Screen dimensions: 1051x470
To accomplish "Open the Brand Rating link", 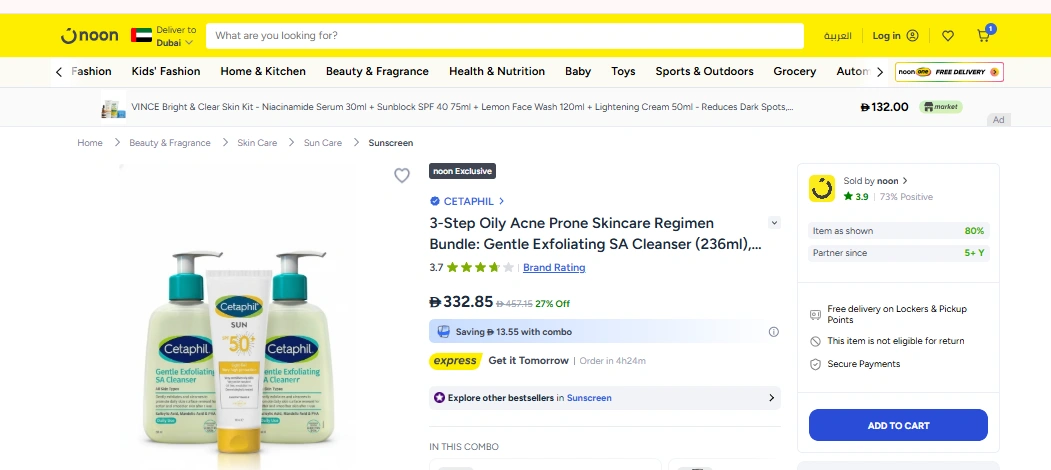I will click(554, 268).
